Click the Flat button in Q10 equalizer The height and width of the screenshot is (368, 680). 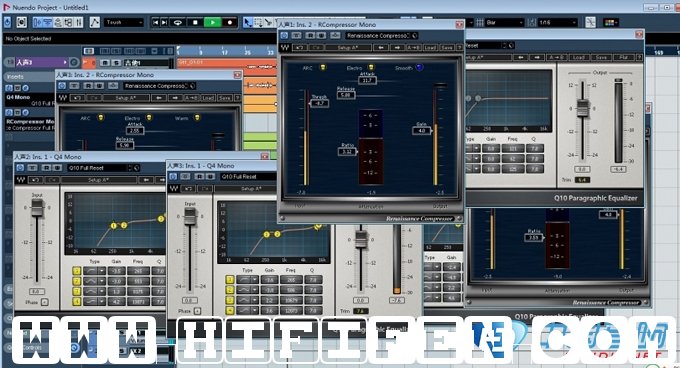coord(623,57)
